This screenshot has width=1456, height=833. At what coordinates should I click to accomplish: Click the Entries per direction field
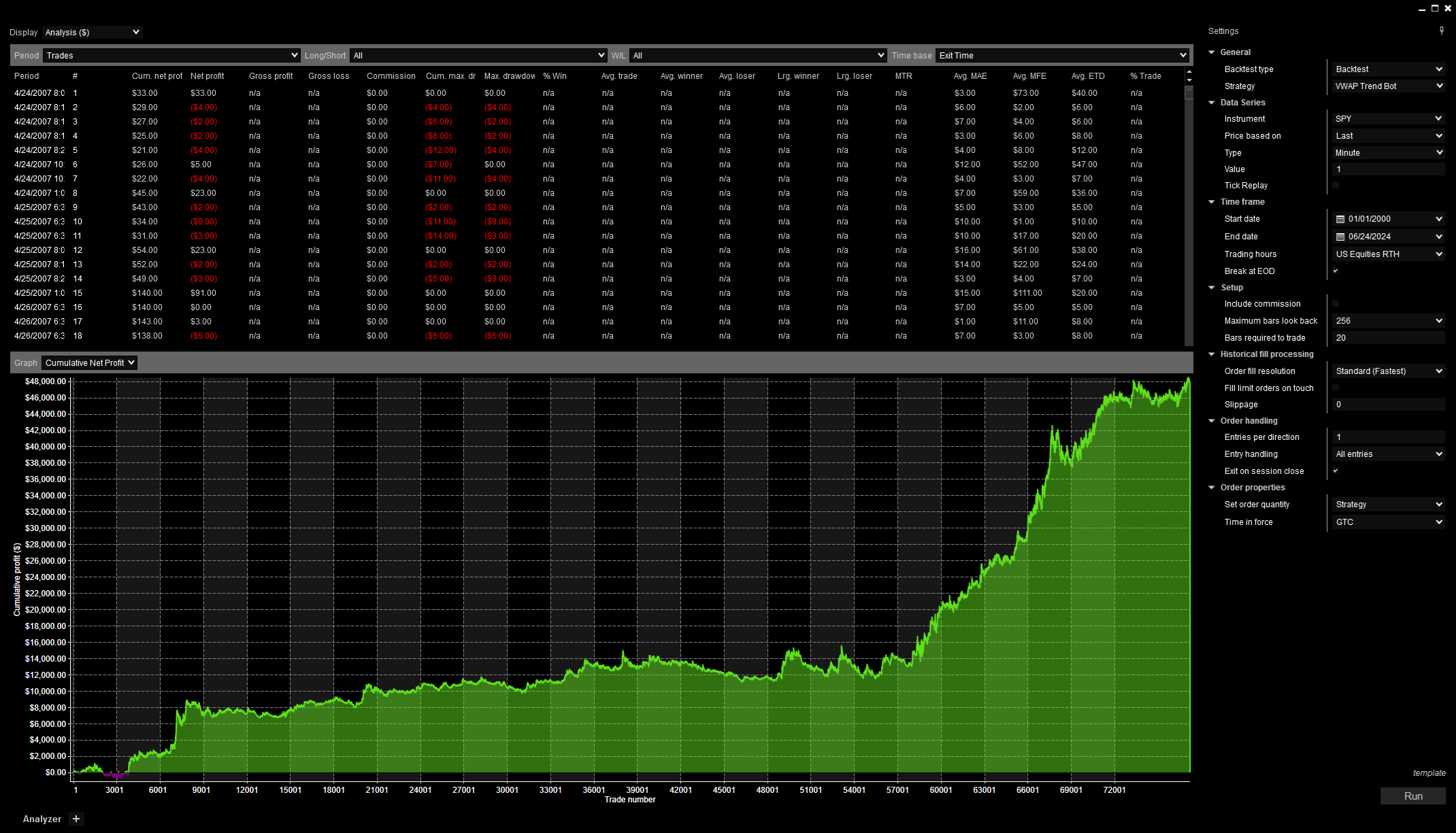point(1388,437)
